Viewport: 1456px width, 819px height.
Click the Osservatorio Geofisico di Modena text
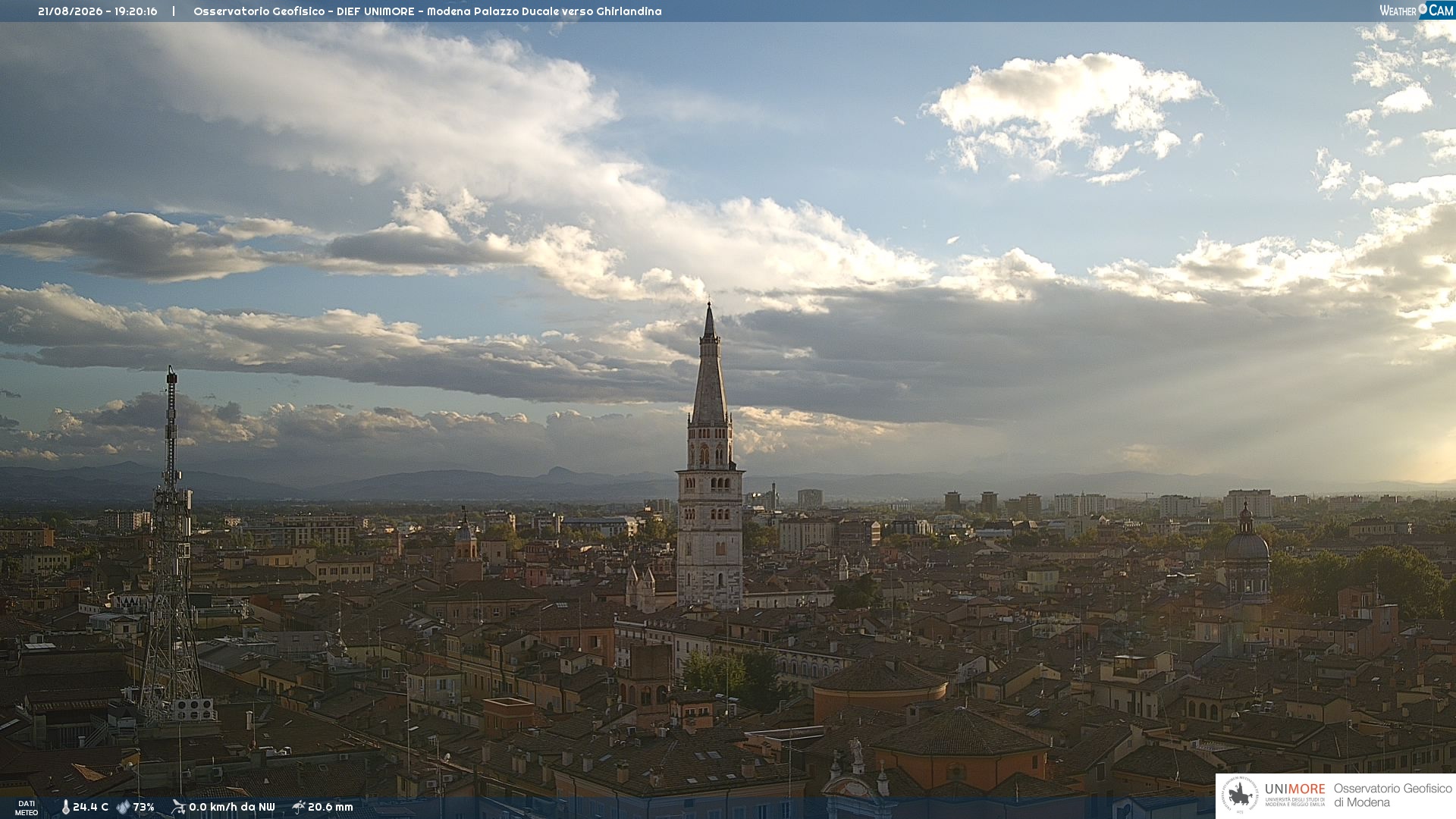(x=1392, y=795)
